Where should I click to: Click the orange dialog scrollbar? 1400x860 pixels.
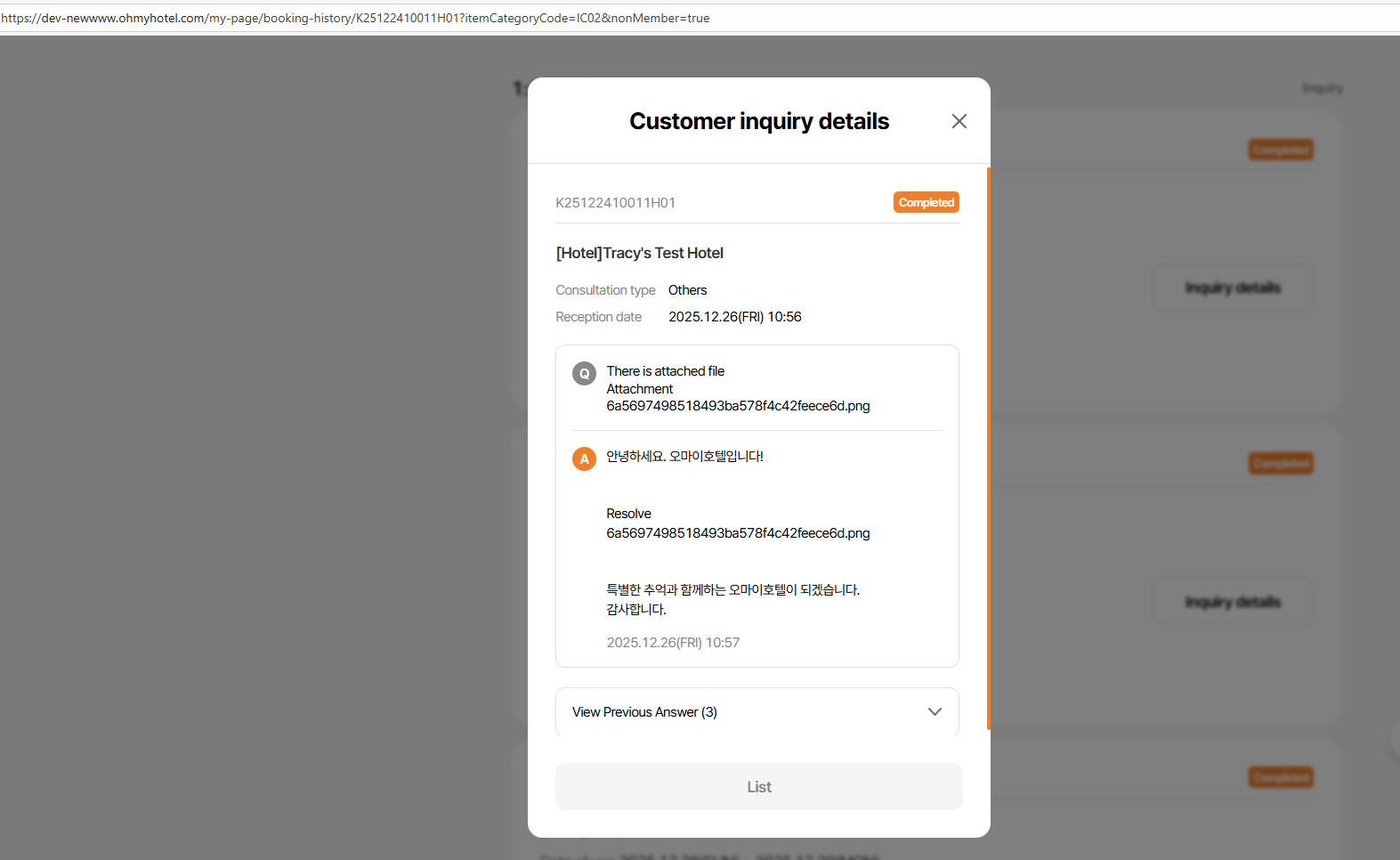pos(988,445)
